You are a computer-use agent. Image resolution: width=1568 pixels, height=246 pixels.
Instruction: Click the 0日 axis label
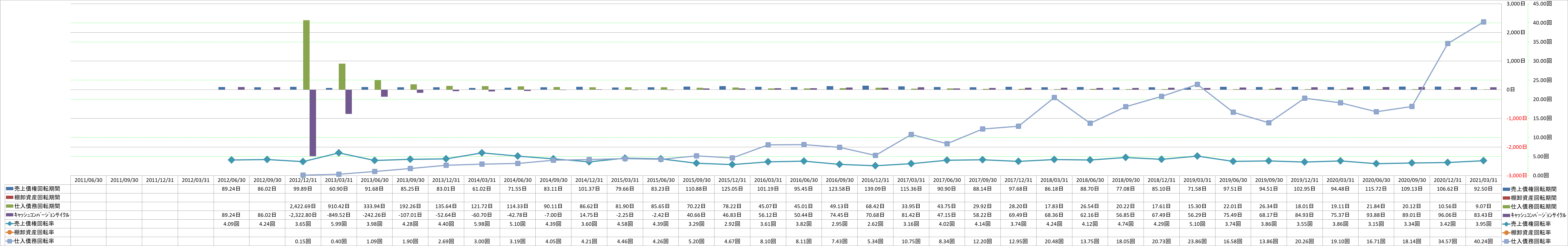tap(1511, 90)
